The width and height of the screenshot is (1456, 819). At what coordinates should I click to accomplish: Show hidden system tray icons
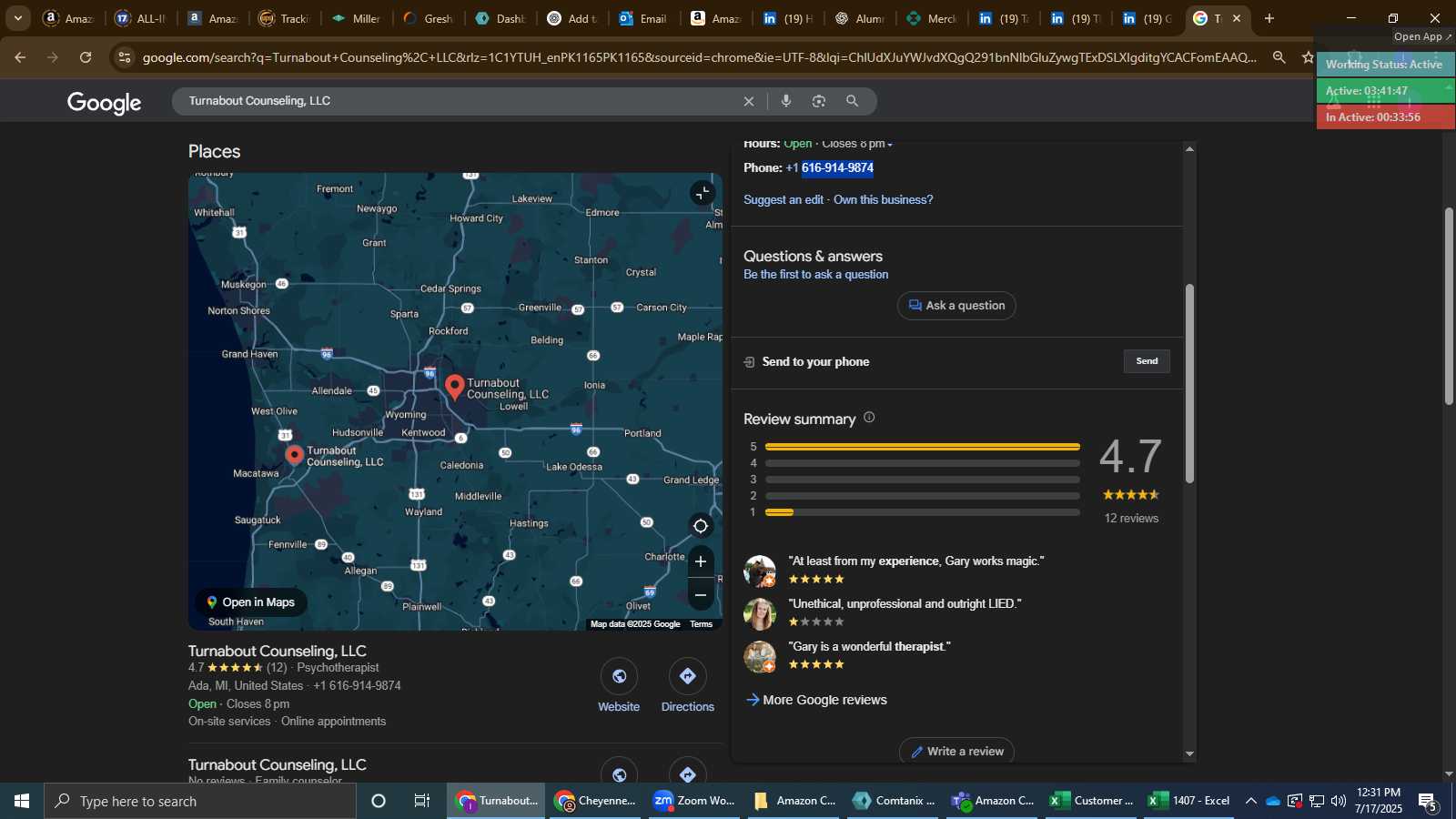1251,801
